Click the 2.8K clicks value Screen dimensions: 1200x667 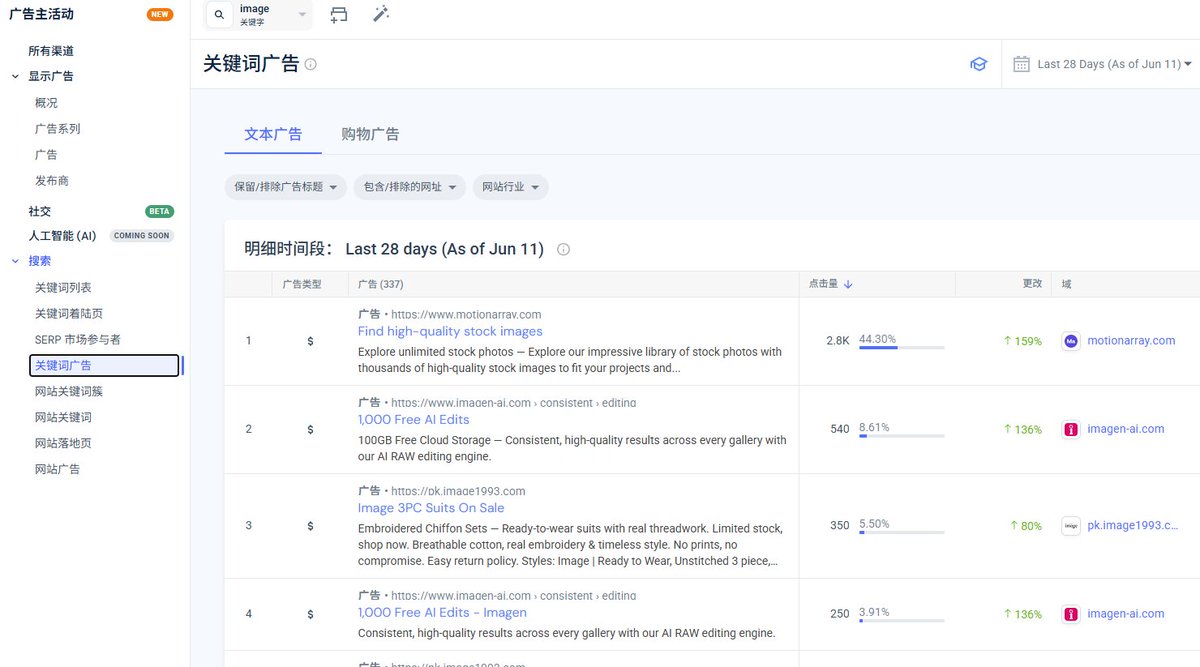click(838, 341)
